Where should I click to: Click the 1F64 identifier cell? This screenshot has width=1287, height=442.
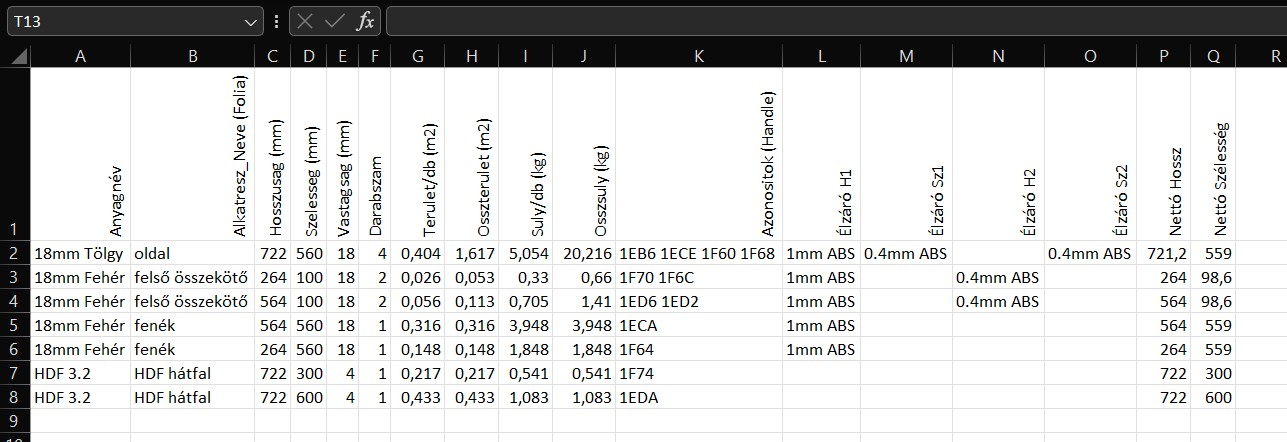(698, 349)
